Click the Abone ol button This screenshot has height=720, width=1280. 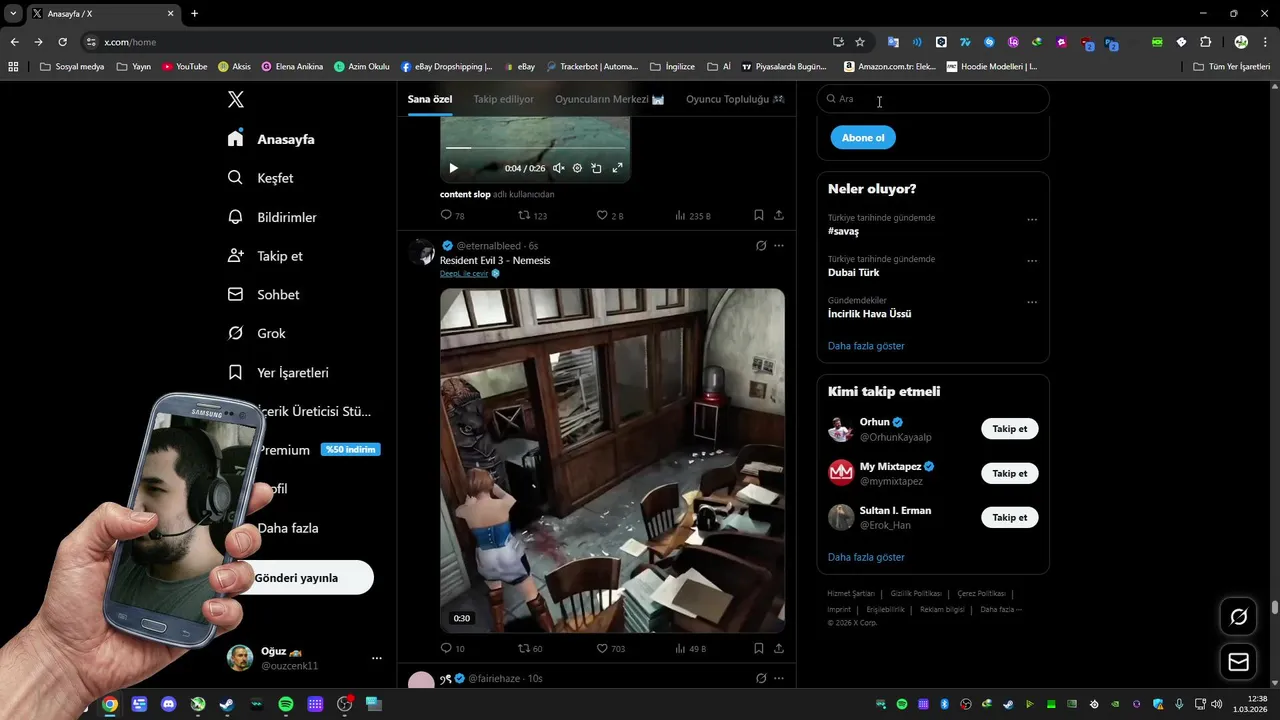click(863, 138)
